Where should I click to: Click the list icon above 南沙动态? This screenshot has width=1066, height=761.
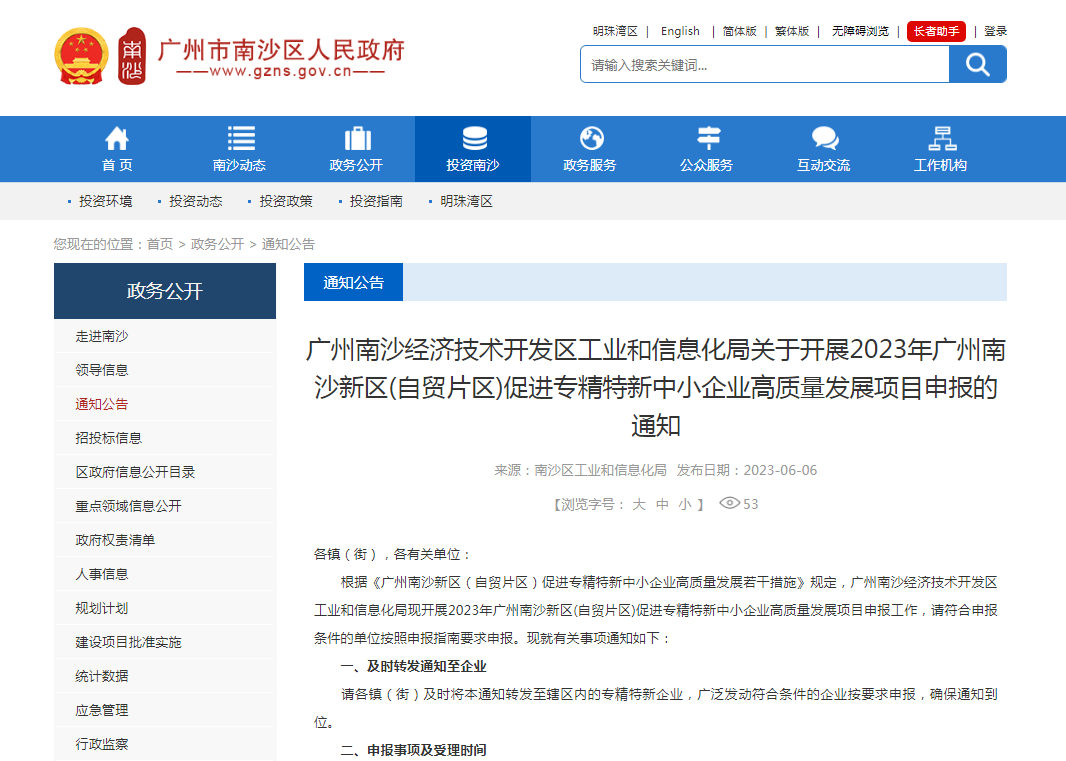pos(241,138)
